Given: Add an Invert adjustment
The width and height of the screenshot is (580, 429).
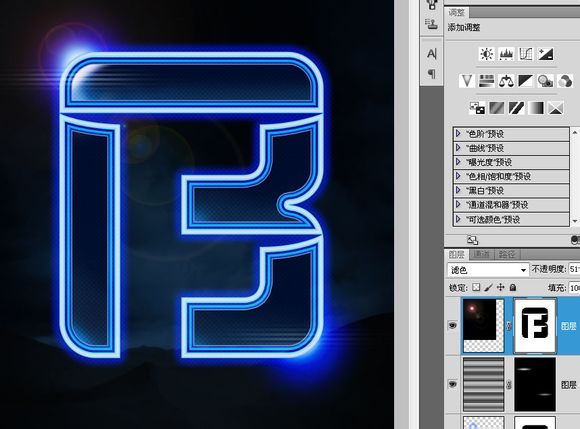Looking at the screenshot, I should coord(477,108).
